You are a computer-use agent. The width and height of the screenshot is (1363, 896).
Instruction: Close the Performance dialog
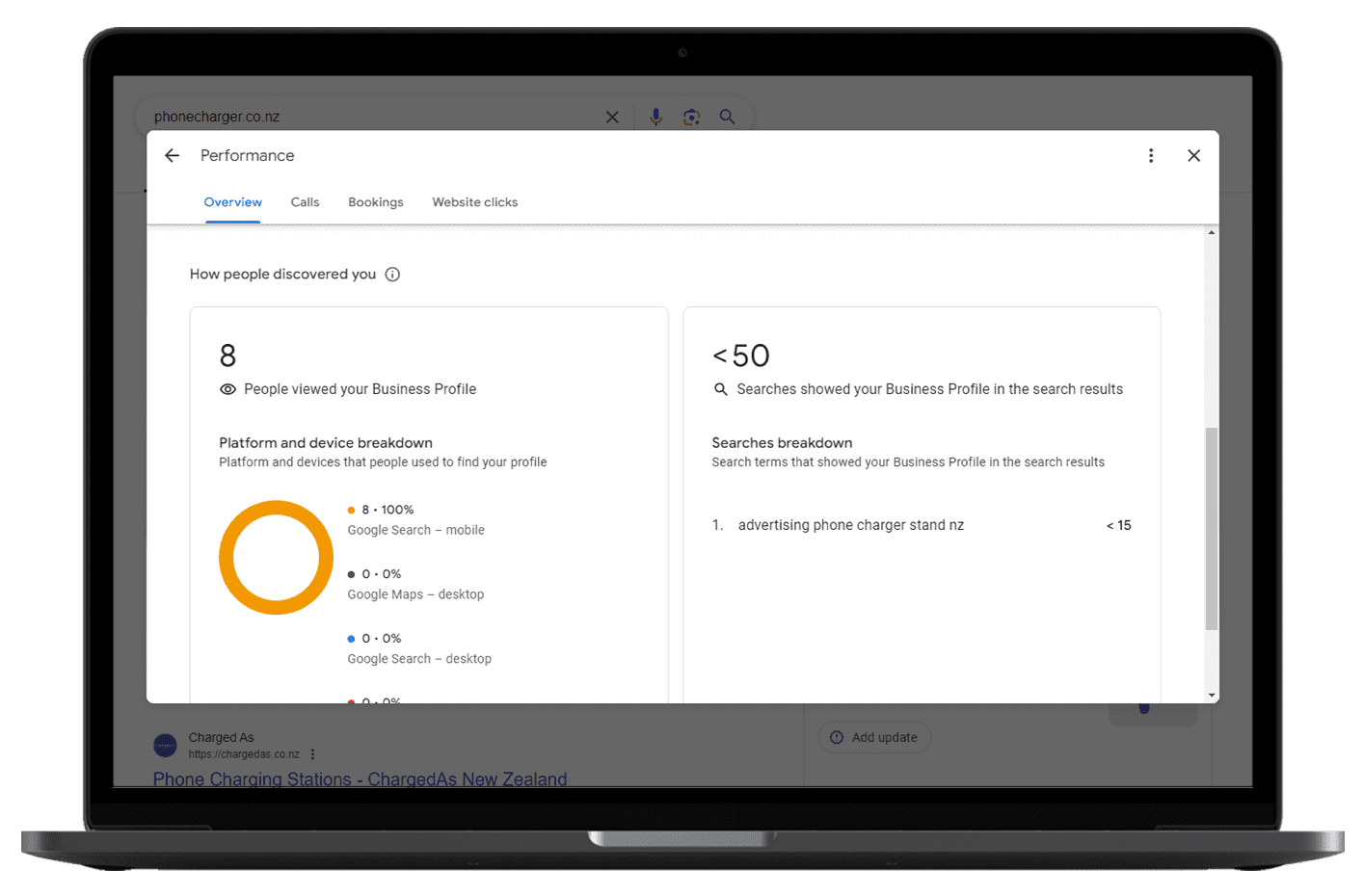tap(1193, 155)
